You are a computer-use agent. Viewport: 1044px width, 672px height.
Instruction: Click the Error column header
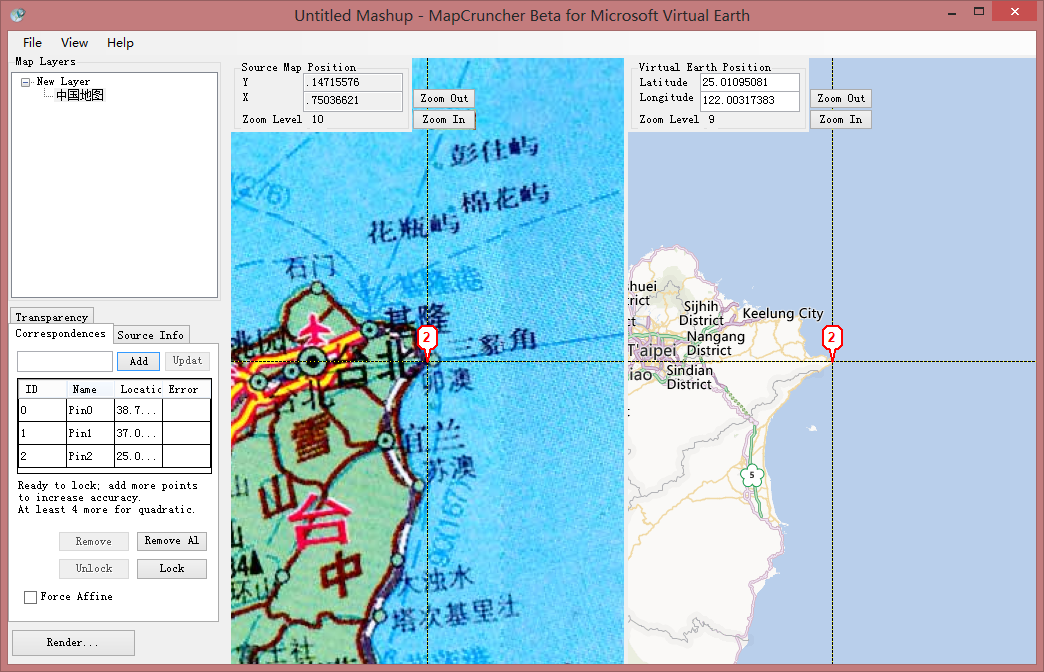click(186, 389)
